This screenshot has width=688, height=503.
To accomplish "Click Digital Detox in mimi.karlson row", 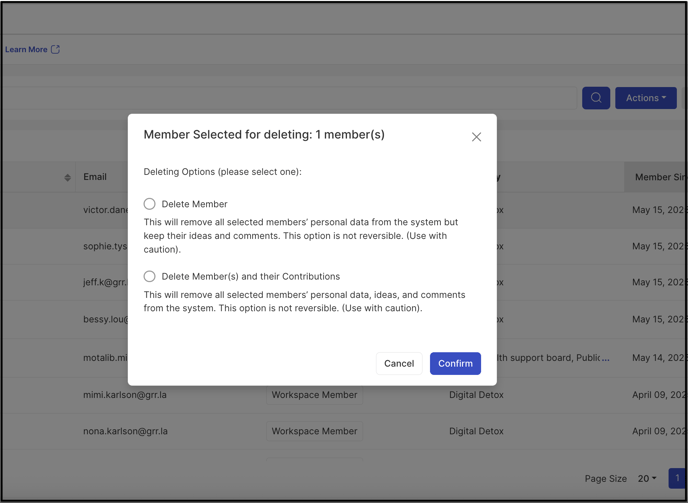I will 476,395.
